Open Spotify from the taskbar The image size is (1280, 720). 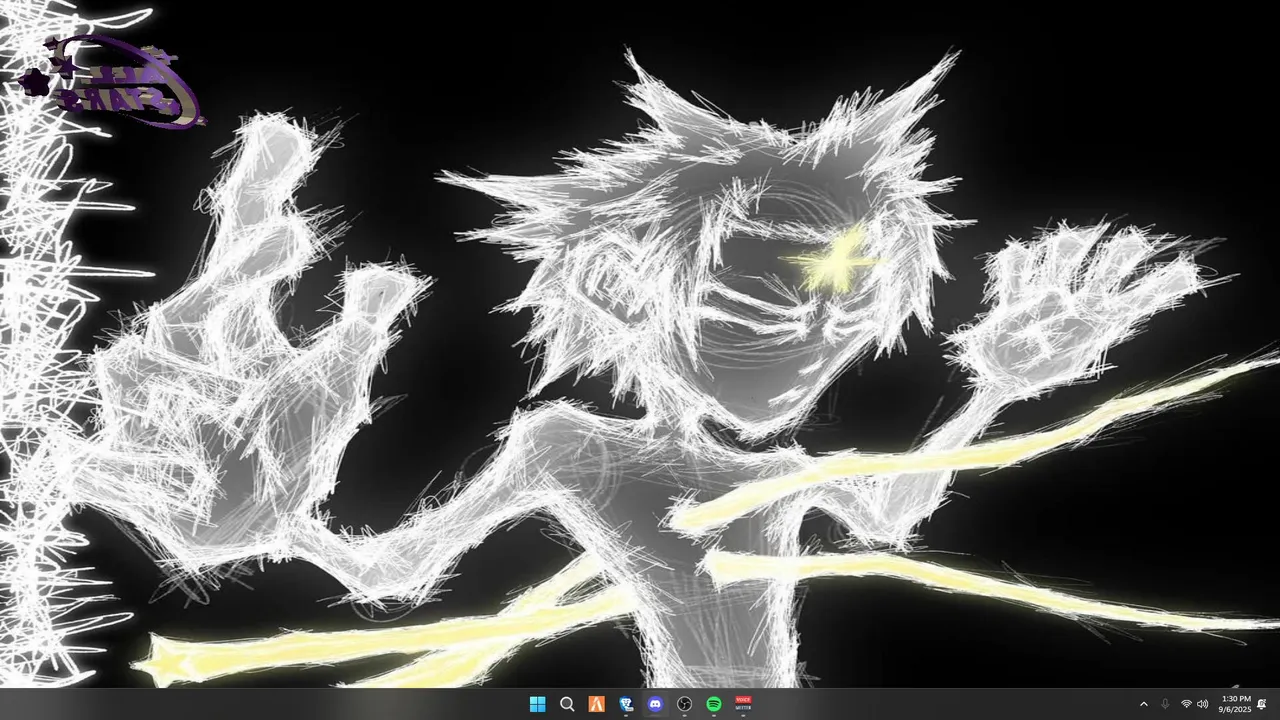click(x=714, y=704)
